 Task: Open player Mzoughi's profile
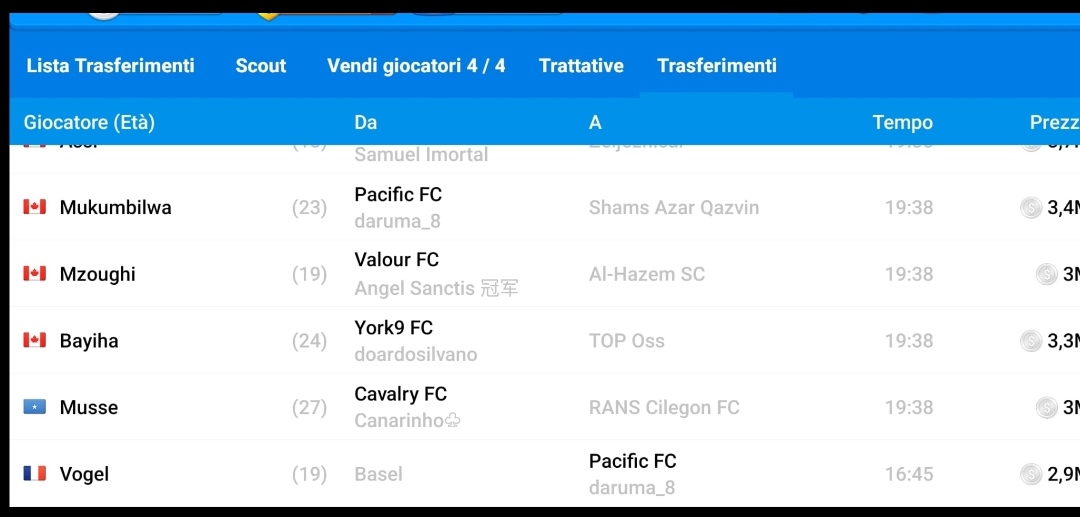[x=98, y=274]
